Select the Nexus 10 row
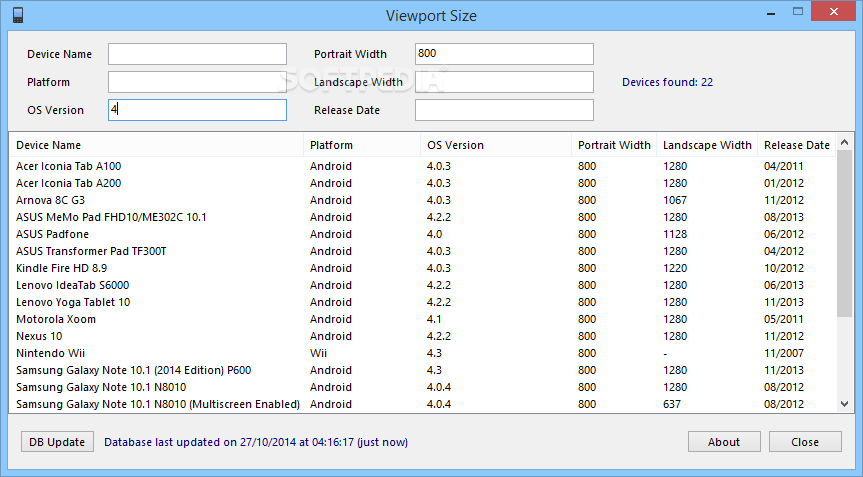Screen dimensions: 863x477 [x=423, y=336]
